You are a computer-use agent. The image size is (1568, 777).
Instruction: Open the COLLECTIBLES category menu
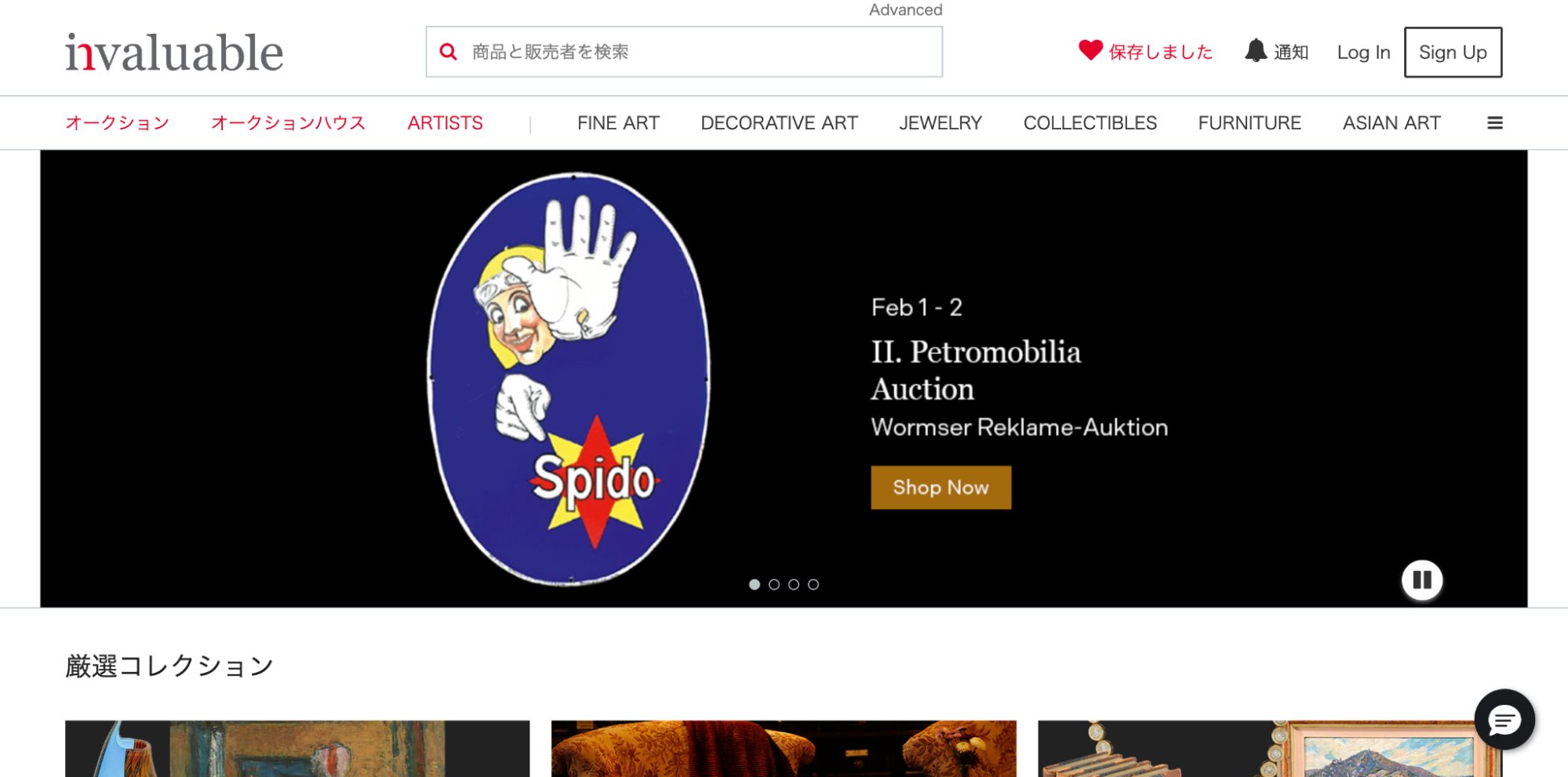[1090, 123]
